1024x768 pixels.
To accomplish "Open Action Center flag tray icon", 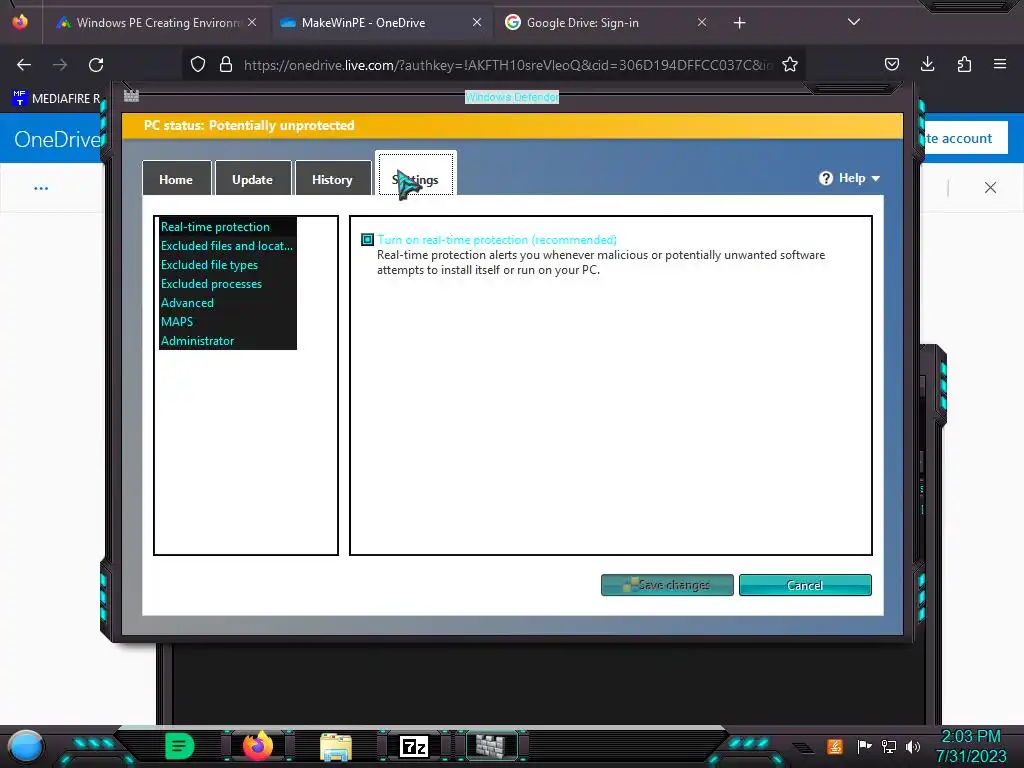I will [x=864, y=746].
